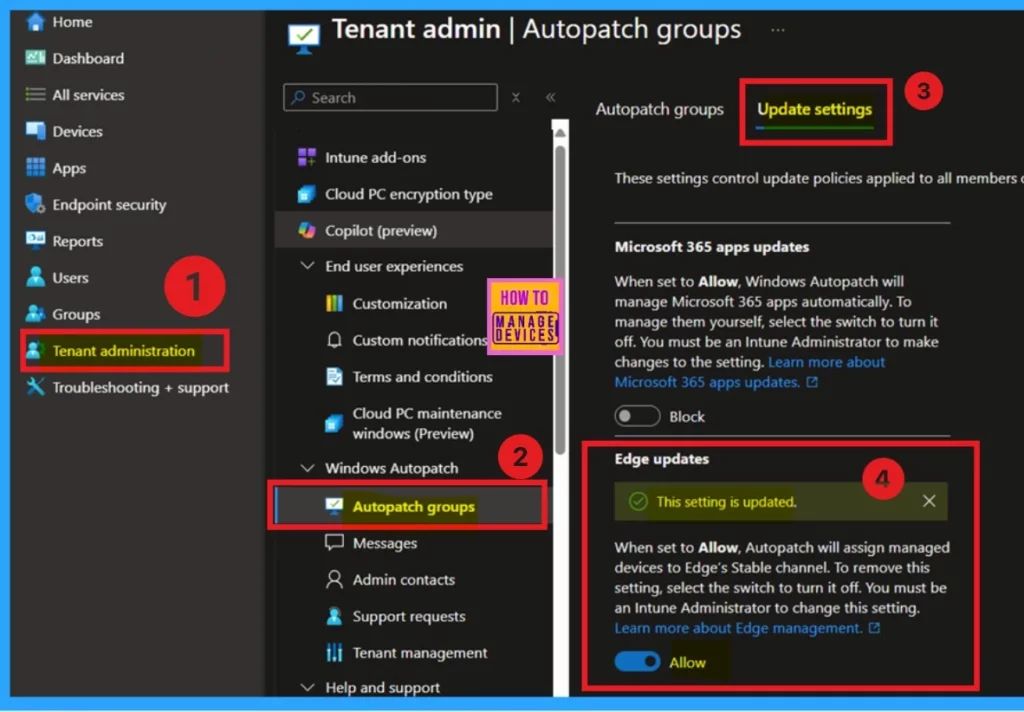This screenshot has height=712, width=1024.
Task: Open Learn more about Microsoft 365 apps updates
Action: coord(750,372)
